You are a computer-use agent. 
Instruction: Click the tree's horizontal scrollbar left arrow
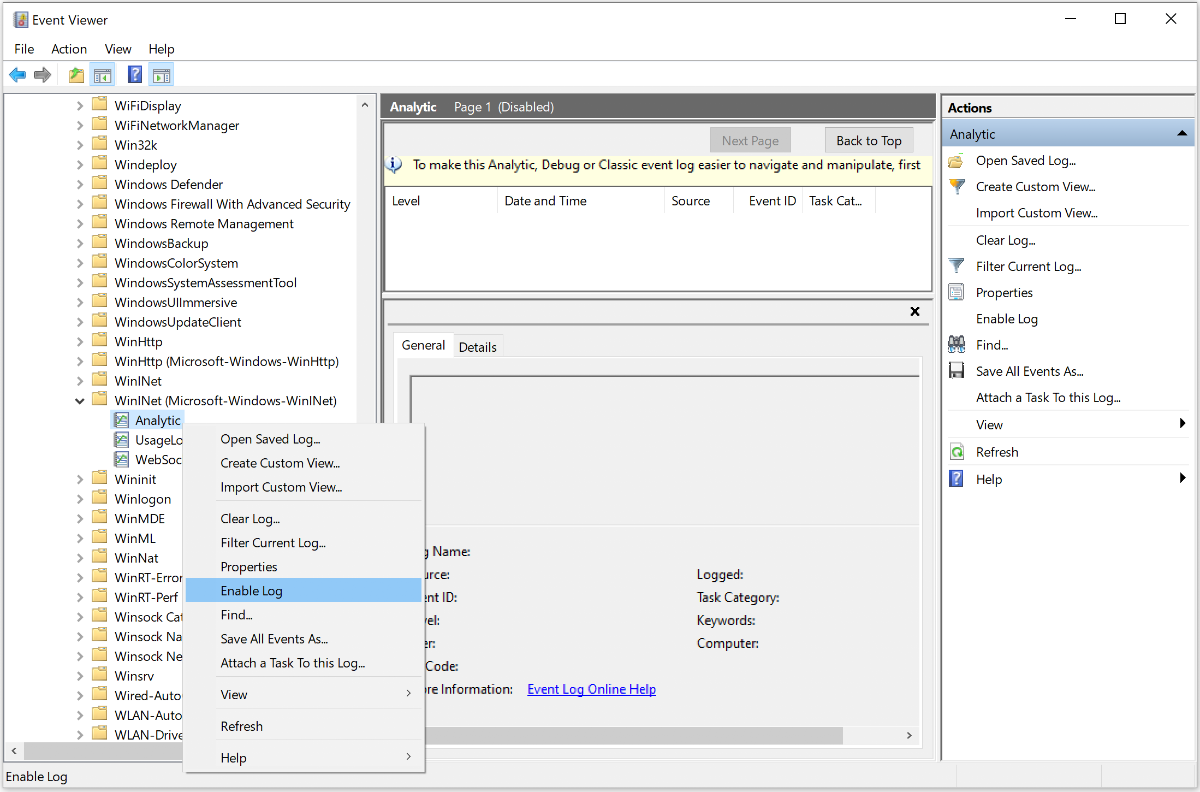[14, 750]
